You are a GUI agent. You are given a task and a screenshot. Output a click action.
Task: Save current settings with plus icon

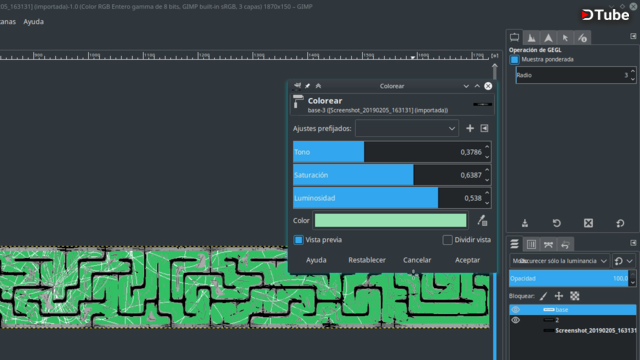(x=470, y=128)
